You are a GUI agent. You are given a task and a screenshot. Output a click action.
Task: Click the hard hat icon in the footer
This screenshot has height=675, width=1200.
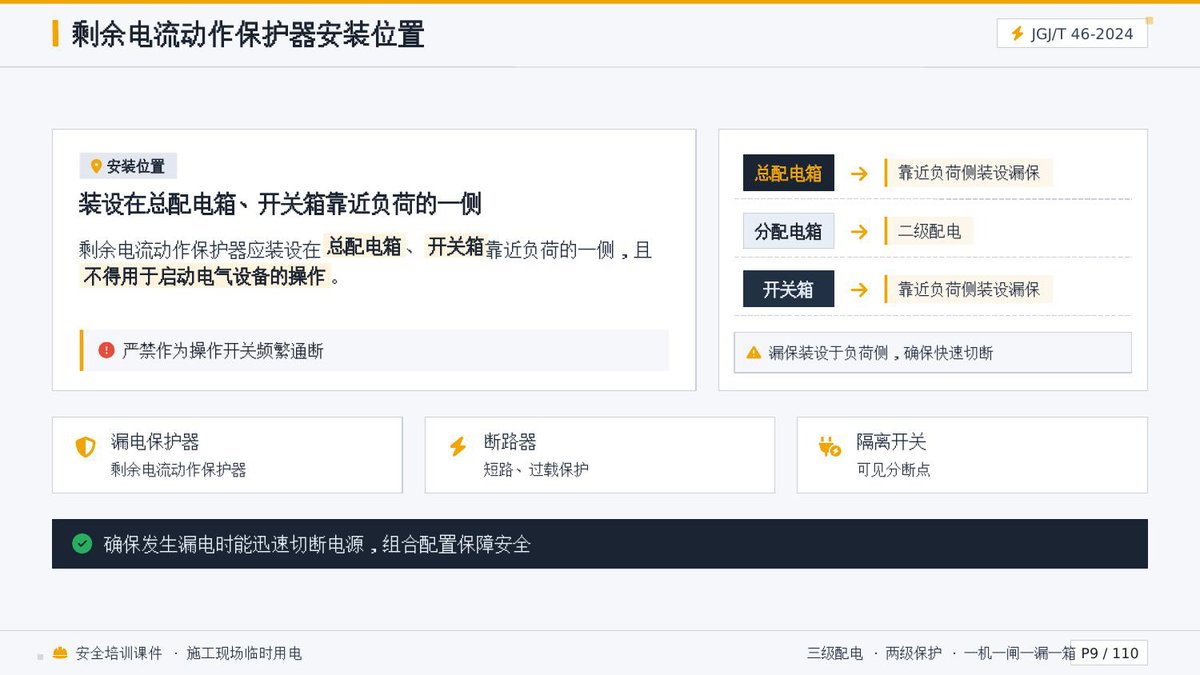(x=61, y=653)
